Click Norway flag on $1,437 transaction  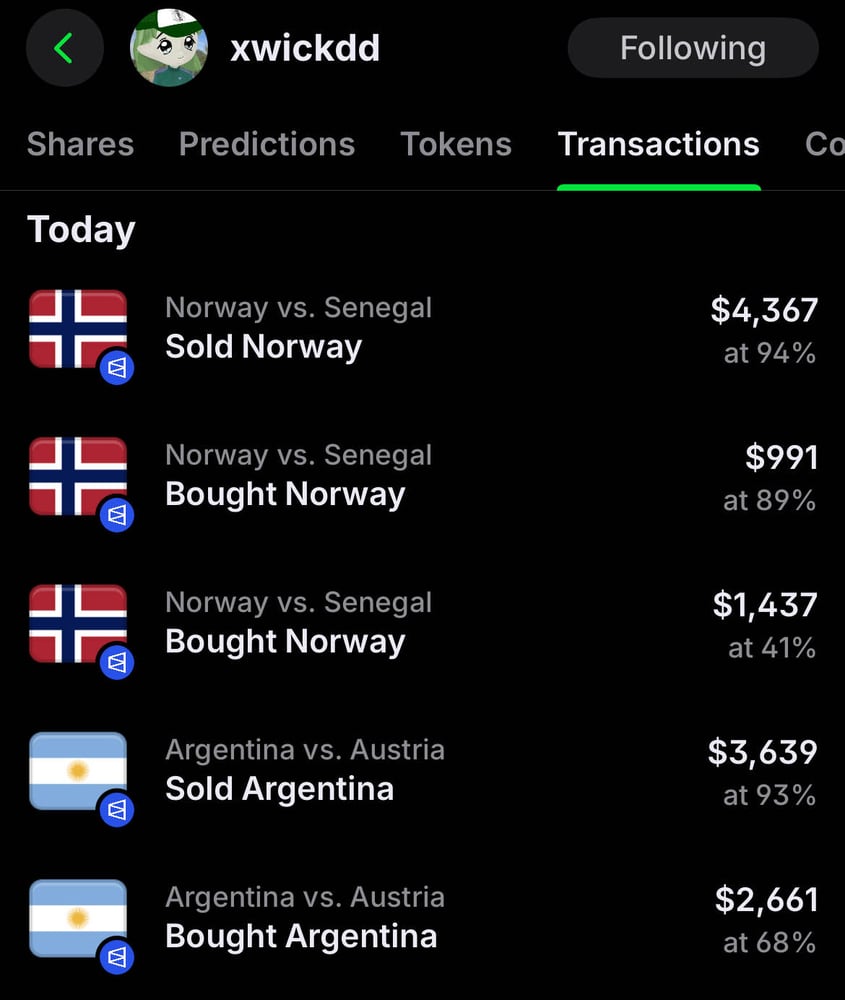pos(78,624)
